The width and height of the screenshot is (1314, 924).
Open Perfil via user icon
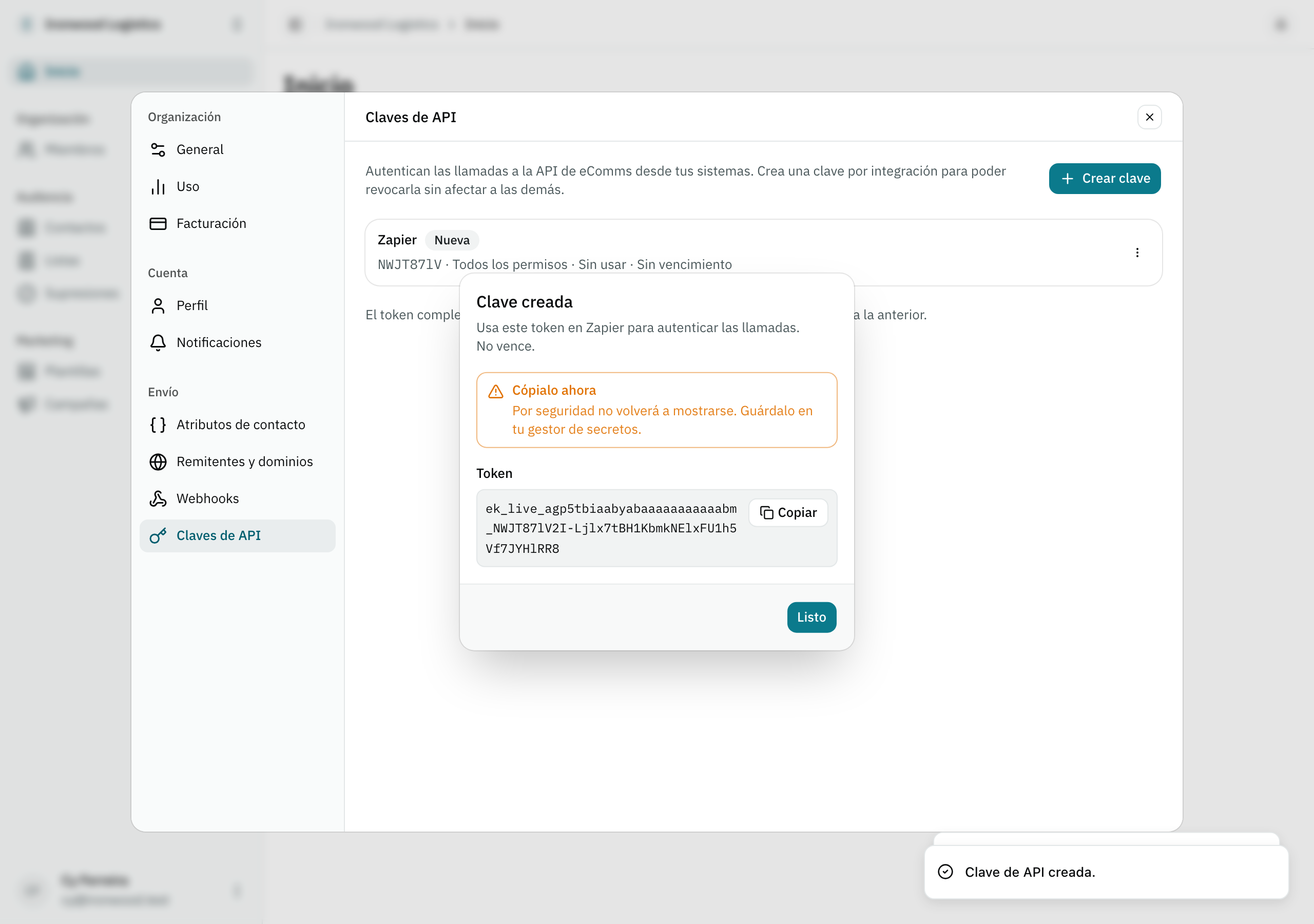(158, 306)
